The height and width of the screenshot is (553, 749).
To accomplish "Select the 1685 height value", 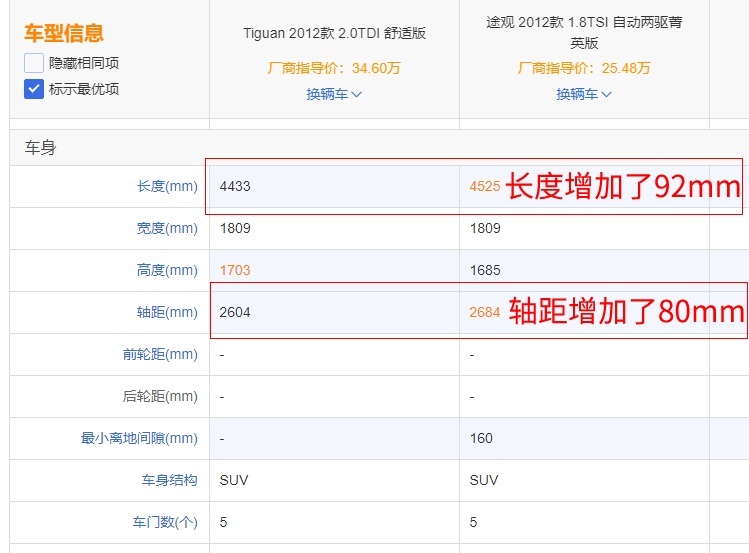I will coord(485,270).
